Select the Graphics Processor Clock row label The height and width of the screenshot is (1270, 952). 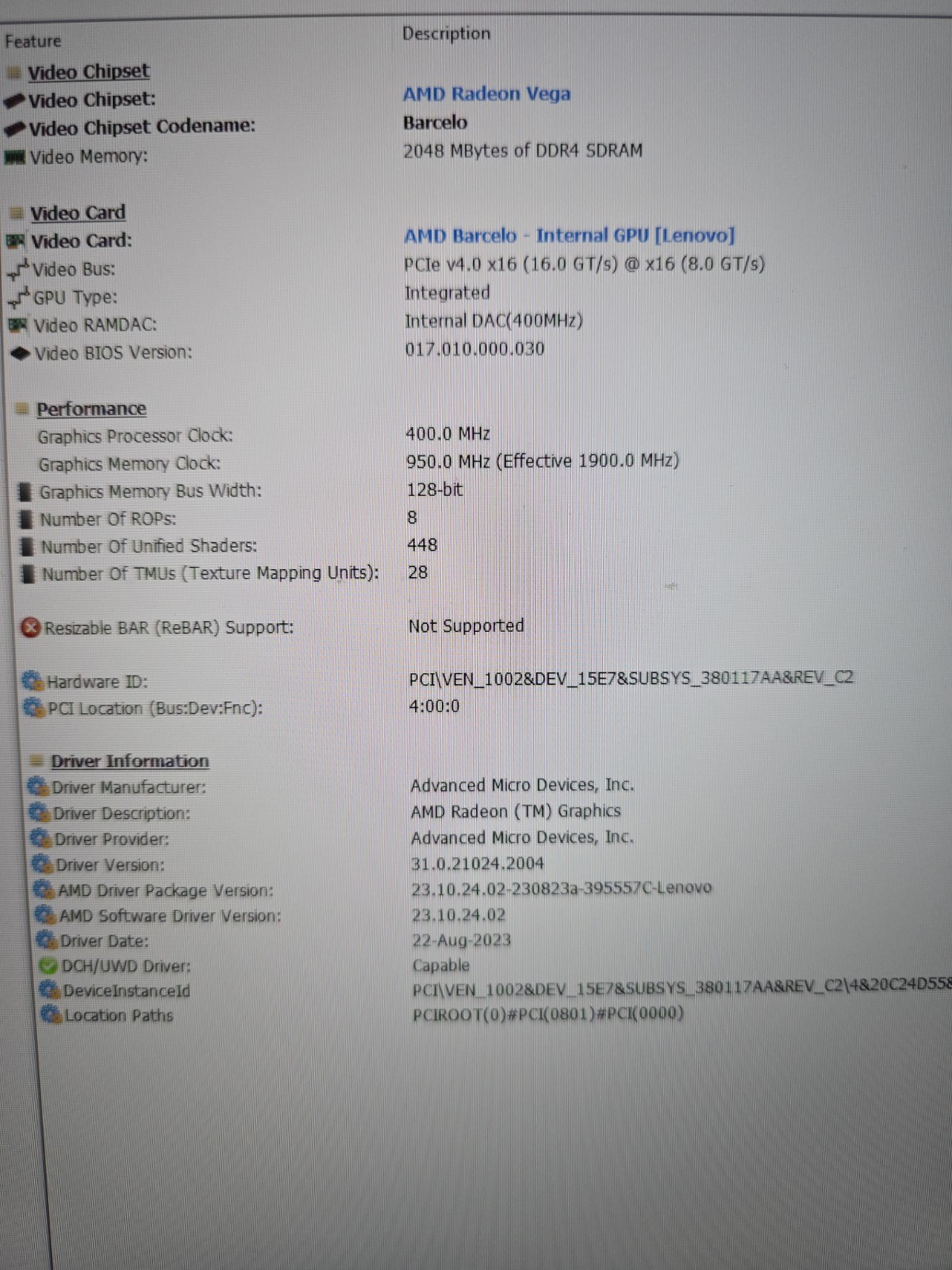click(x=136, y=436)
